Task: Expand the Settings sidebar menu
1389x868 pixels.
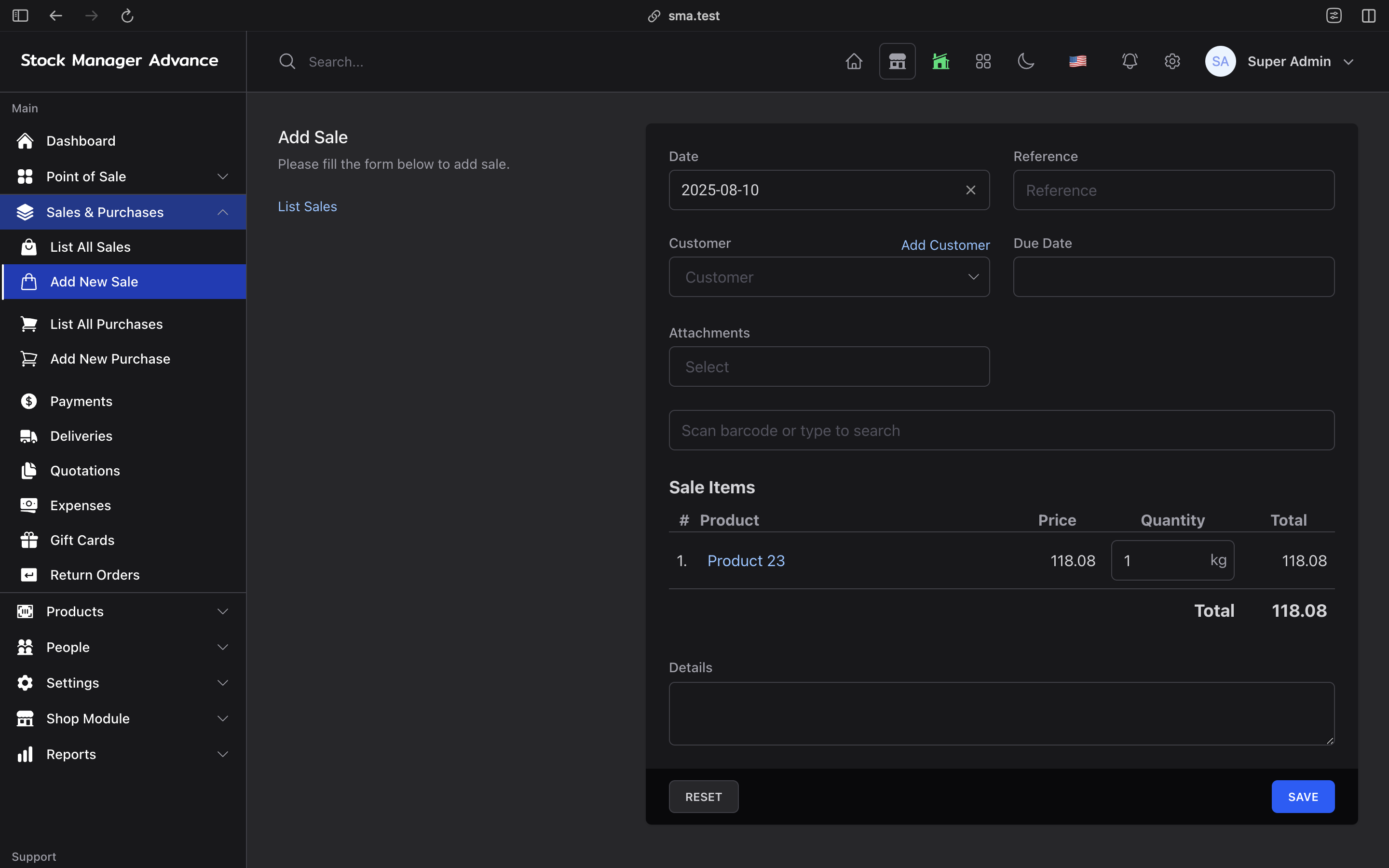Action: click(x=123, y=682)
